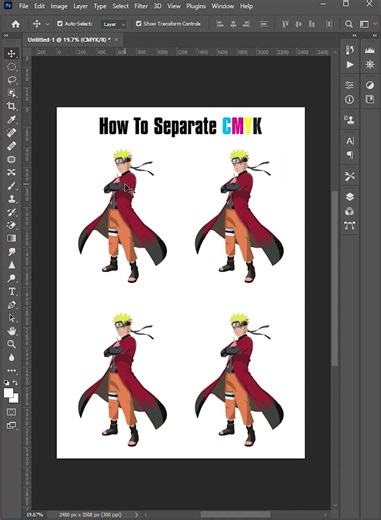Select the Move tool in the toolbar
Screen dimensions: 381x520
(x=11, y=54)
